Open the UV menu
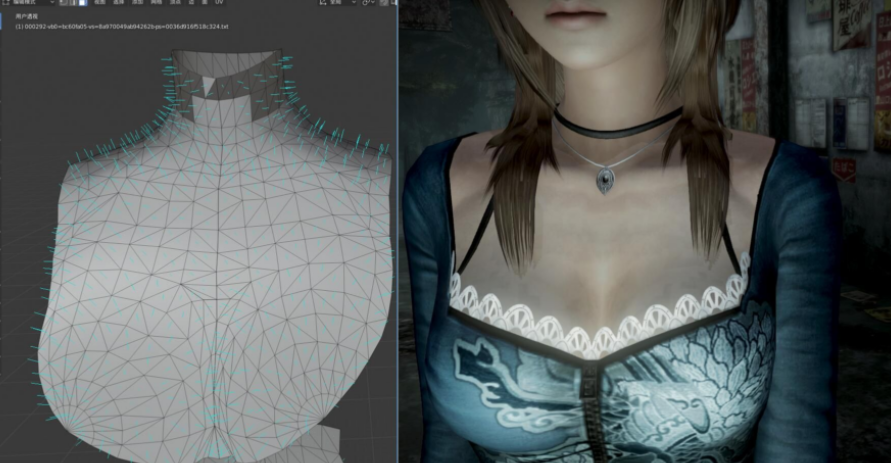This screenshot has height=463, width=891. coord(219,2)
